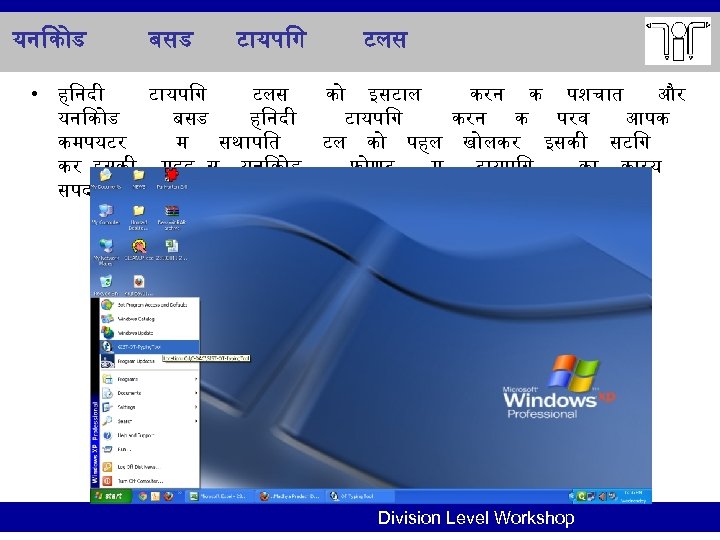Launch Windows Update from Start menu

150,333
